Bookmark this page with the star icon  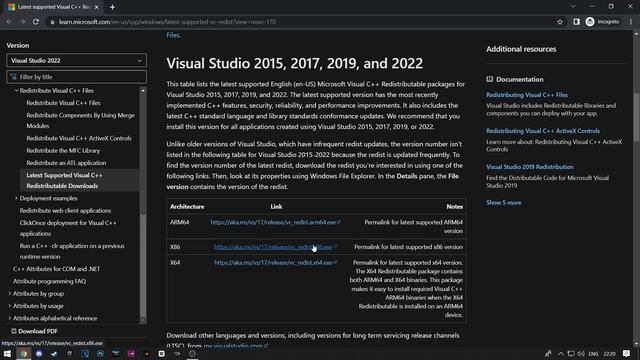pos(560,22)
